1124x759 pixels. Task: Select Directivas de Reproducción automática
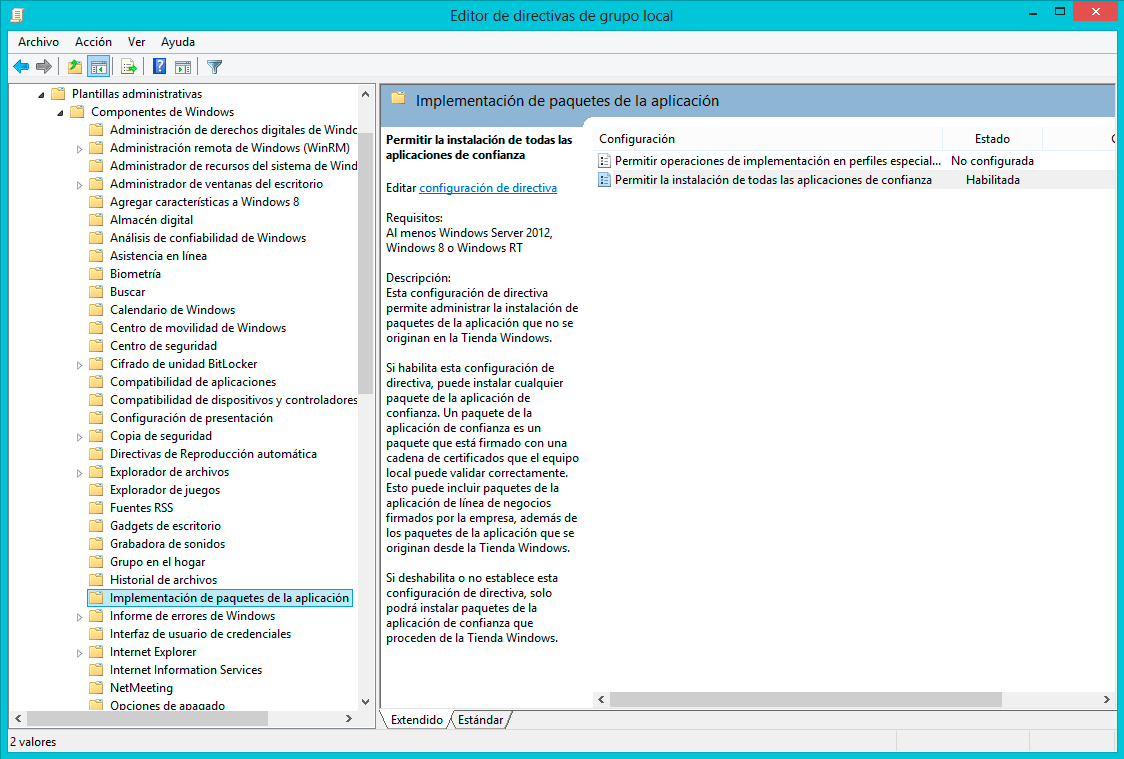click(x=213, y=454)
